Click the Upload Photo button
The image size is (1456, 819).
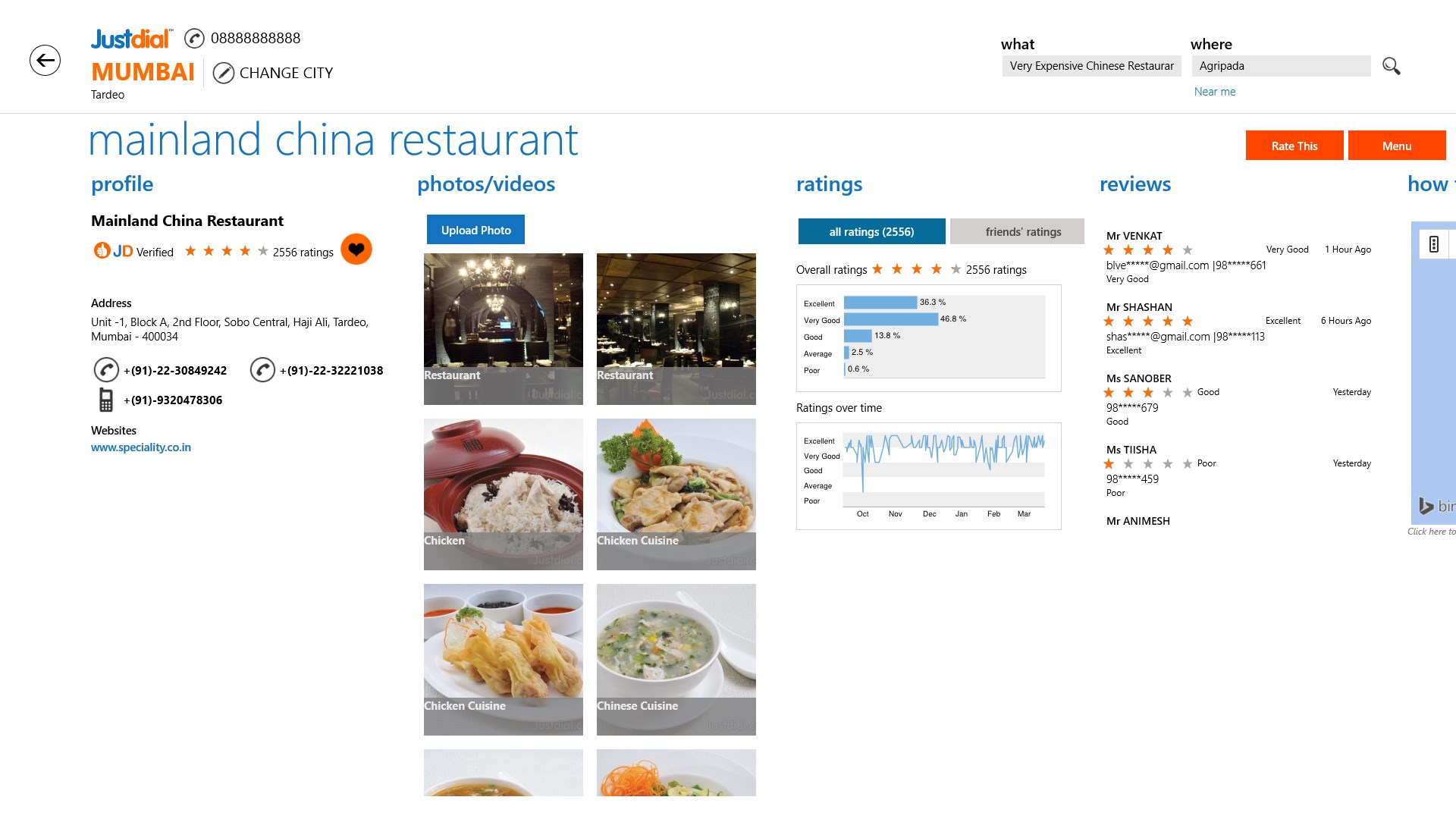coord(475,230)
